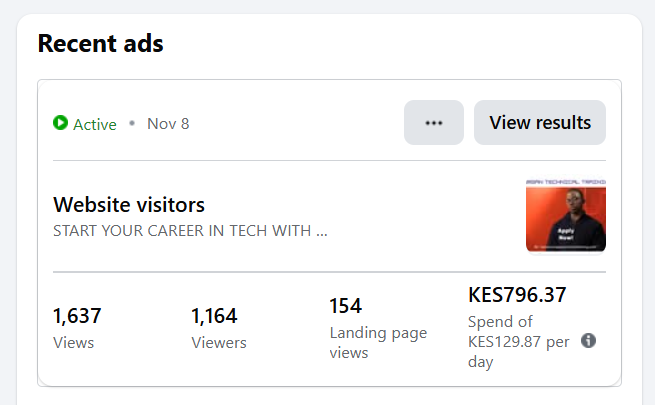This screenshot has width=655, height=405.
Task: Click the Viewers metric label
Action: coord(218,343)
